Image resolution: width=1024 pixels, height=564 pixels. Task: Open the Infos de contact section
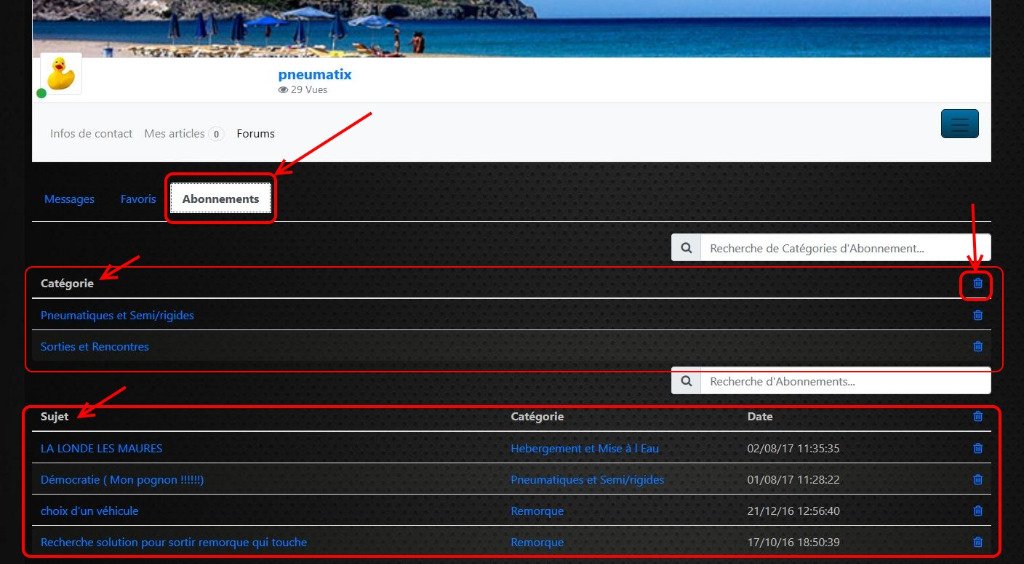(91, 134)
